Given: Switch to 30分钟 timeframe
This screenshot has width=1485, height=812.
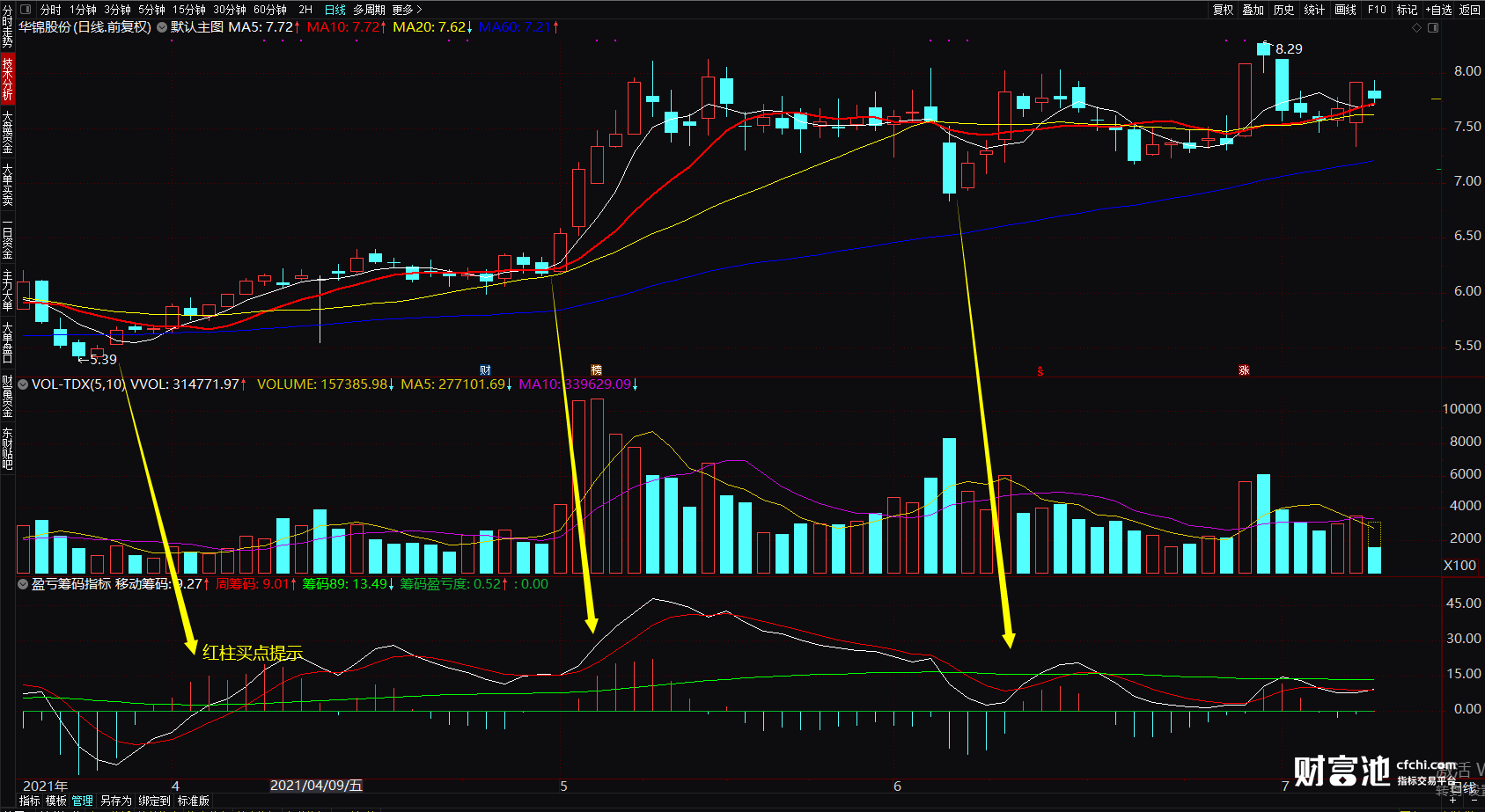Looking at the screenshot, I should click(x=230, y=10).
